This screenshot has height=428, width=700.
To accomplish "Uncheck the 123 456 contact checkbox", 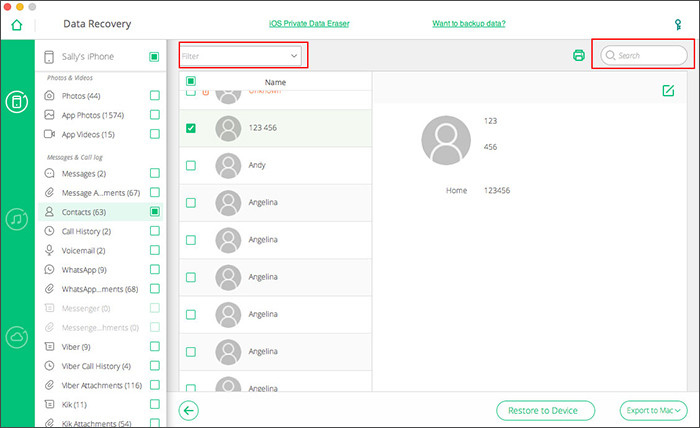I will point(191,128).
